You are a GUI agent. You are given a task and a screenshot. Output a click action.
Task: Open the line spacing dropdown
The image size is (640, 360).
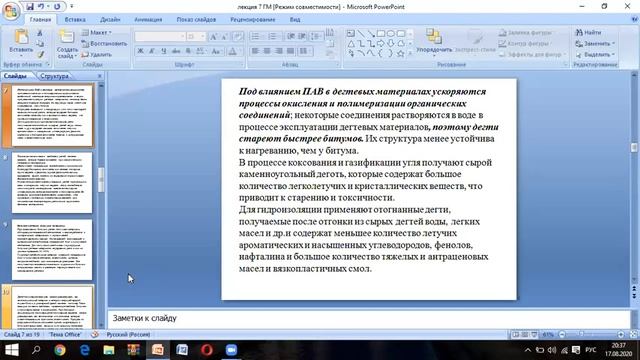pyautogui.click(x=316, y=37)
